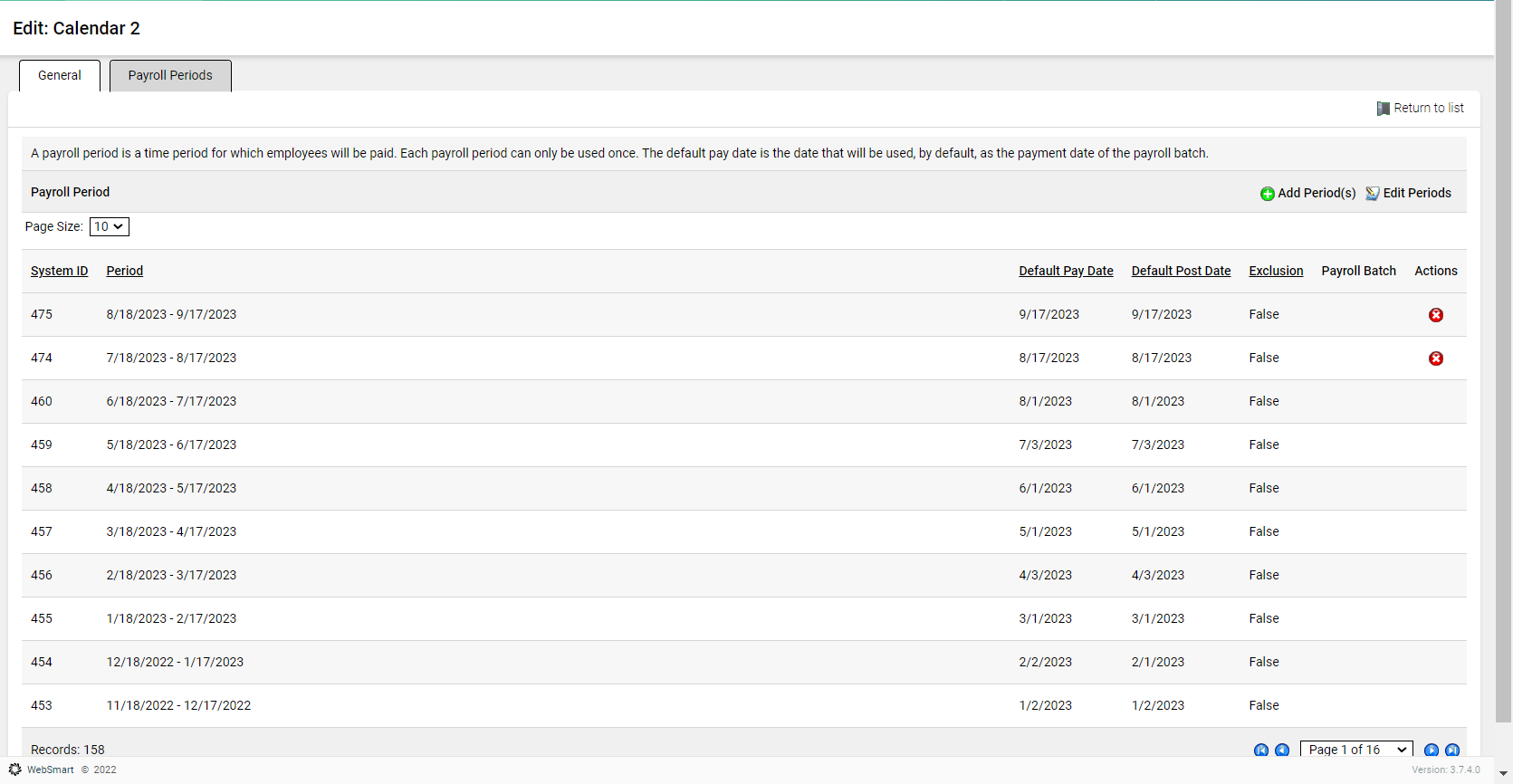Screen dimensions: 1513x784
Task: Go to the previous page of records
Action: tap(1281, 750)
